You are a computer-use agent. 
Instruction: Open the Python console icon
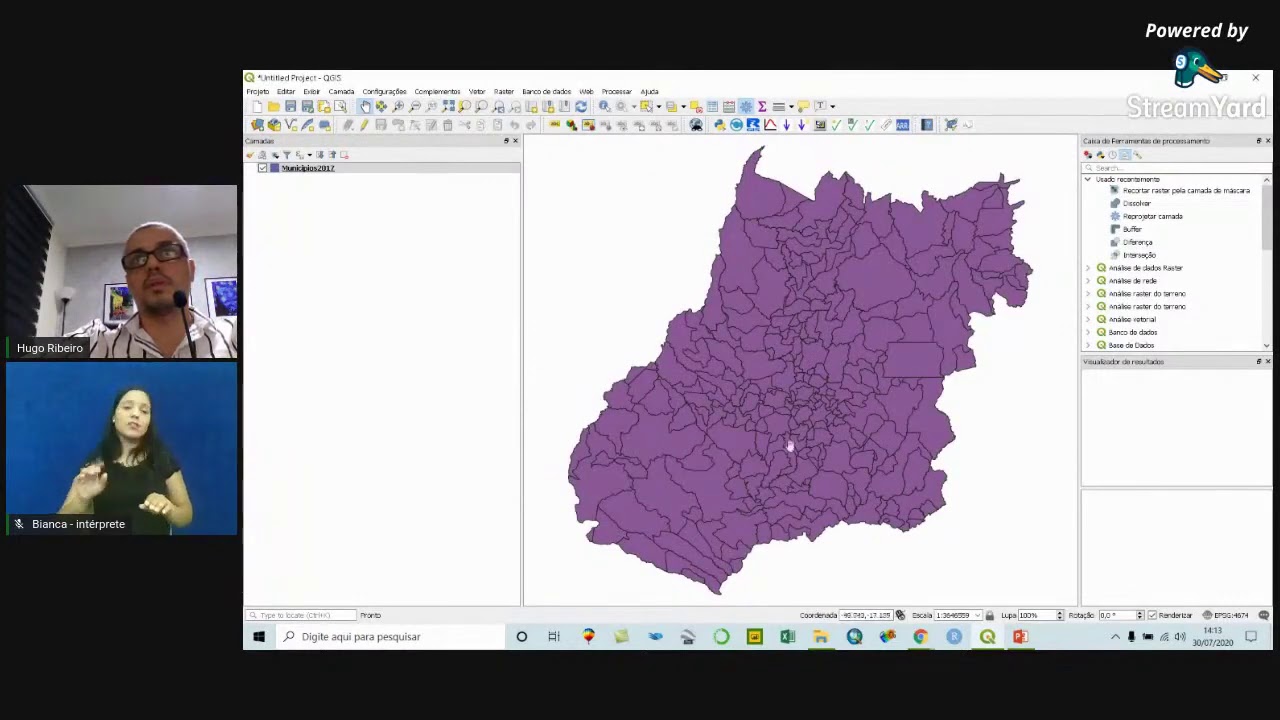click(720, 124)
